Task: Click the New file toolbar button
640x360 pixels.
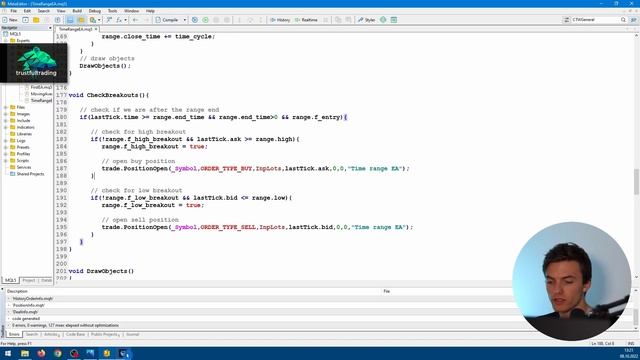Action: pos(10,20)
